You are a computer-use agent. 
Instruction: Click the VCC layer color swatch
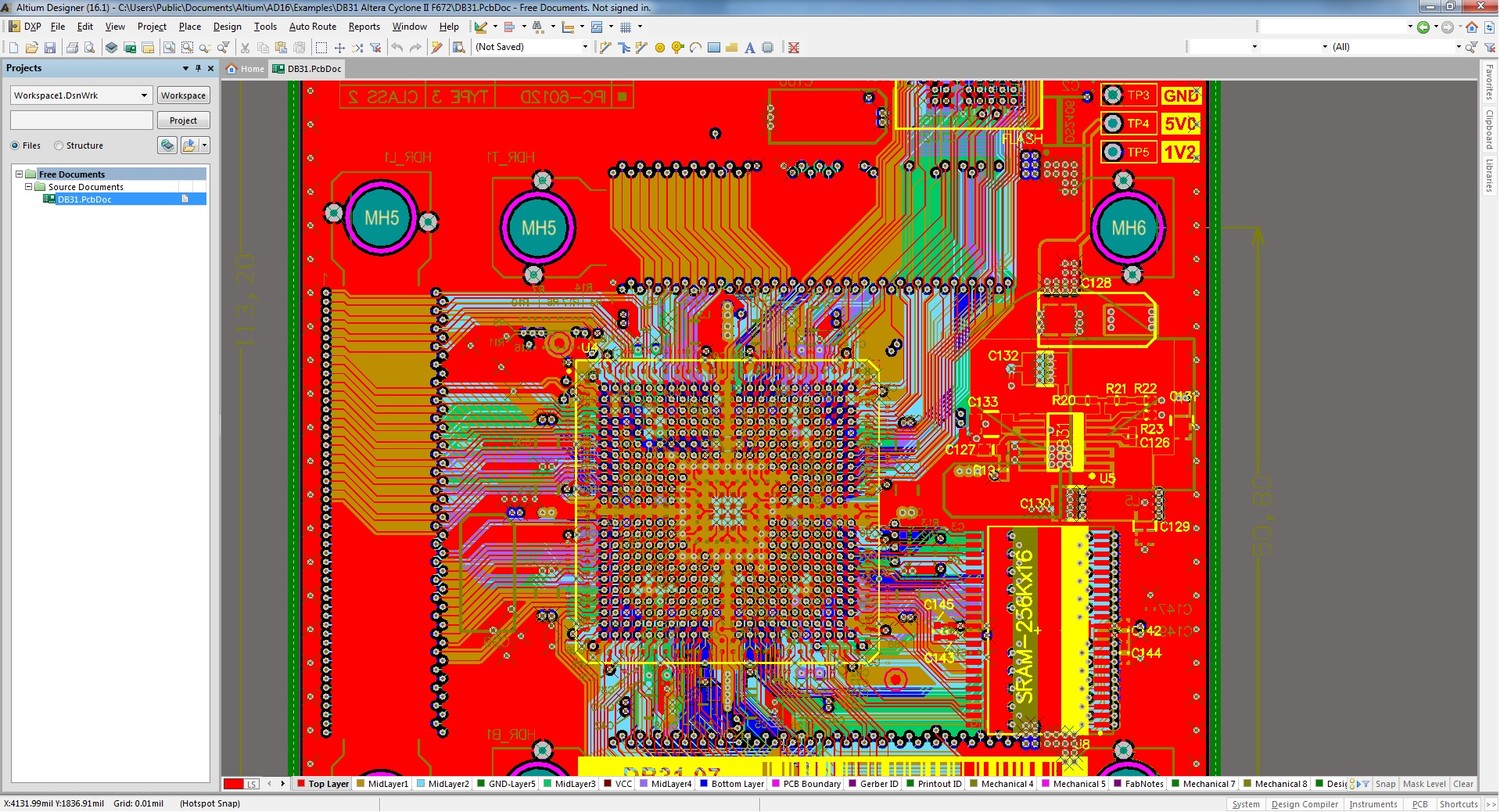[608, 784]
